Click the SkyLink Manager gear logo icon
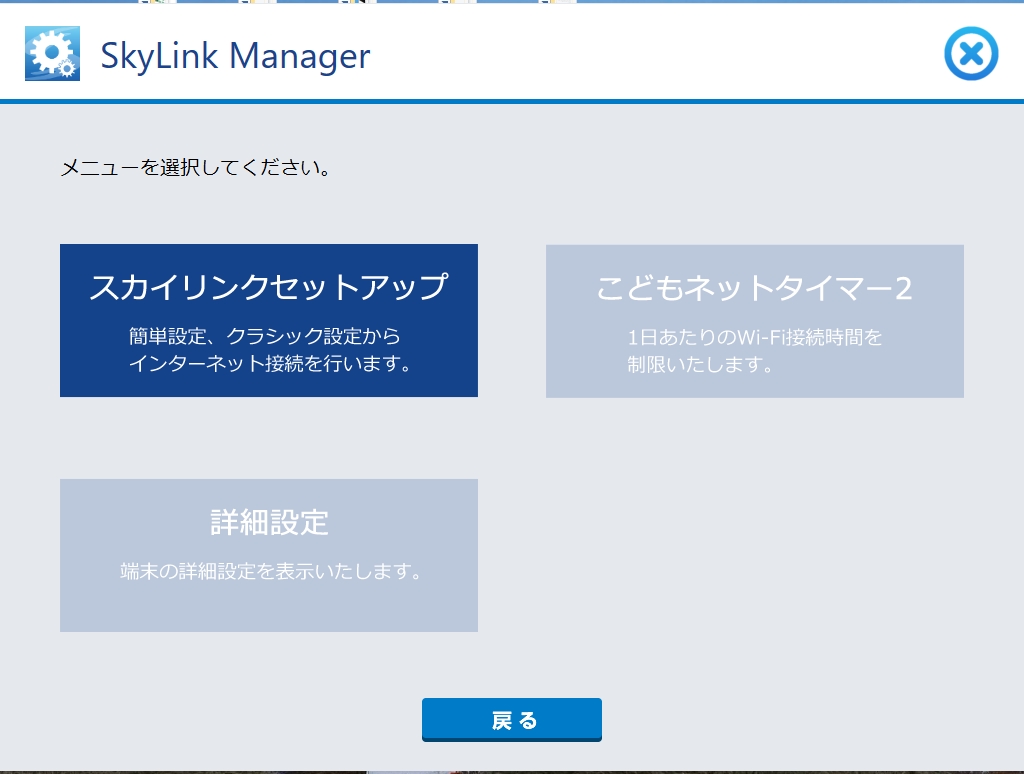This screenshot has height=774, width=1024. point(51,54)
